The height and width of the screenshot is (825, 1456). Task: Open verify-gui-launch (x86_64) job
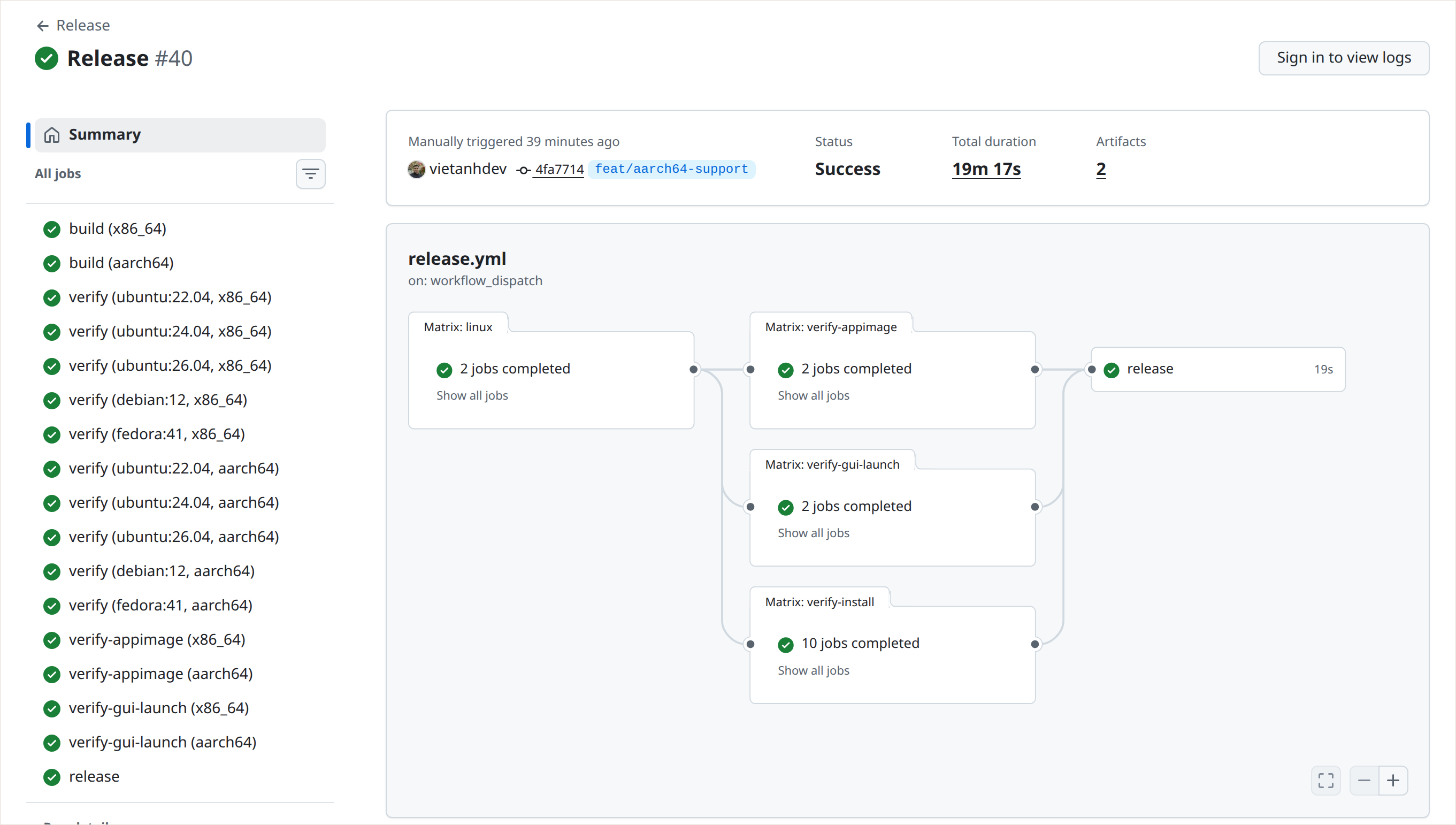(x=180, y=708)
